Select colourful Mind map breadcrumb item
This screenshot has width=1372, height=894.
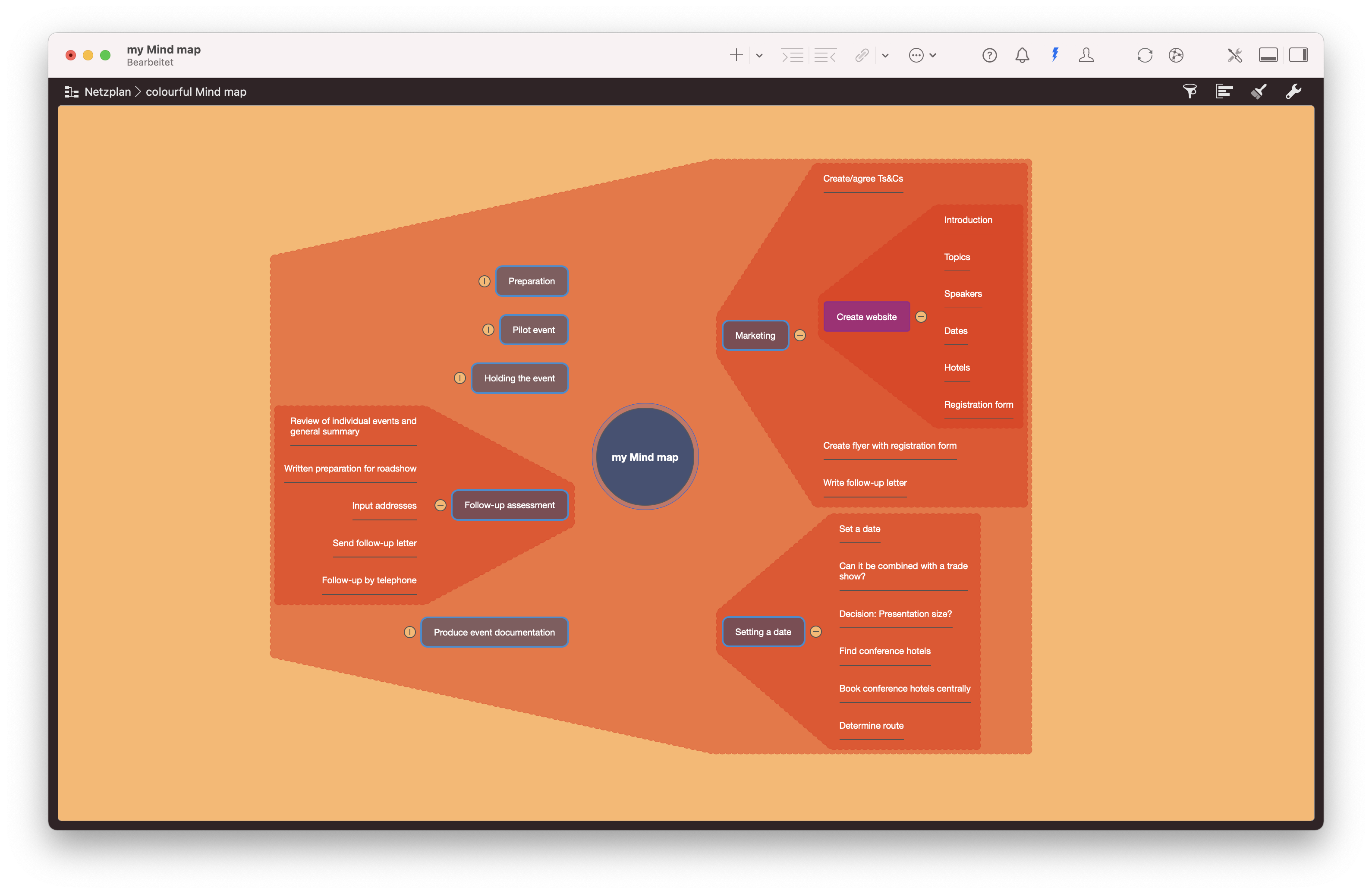(196, 91)
